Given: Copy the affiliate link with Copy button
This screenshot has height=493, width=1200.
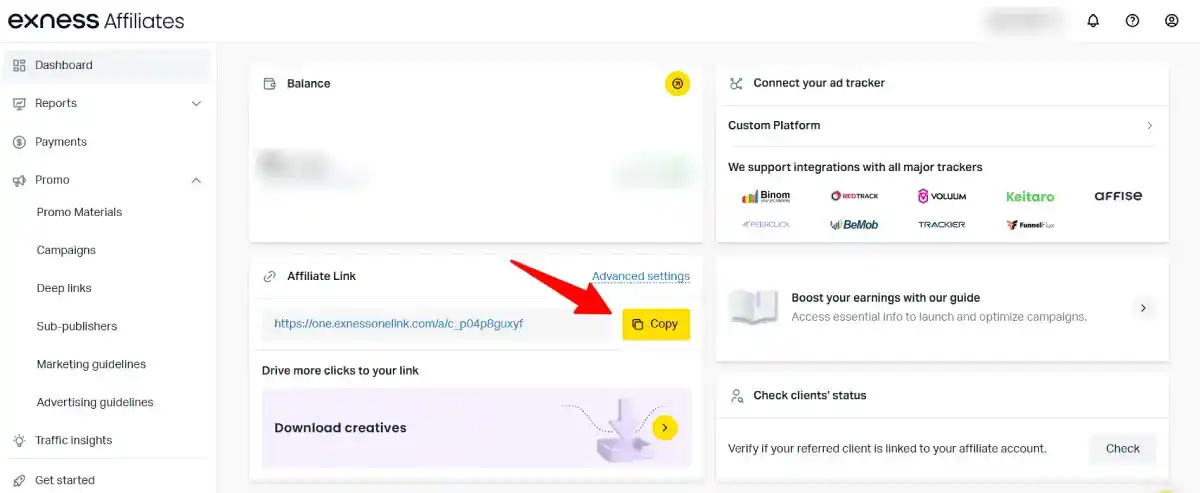Looking at the screenshot, I should coord(656,324).
